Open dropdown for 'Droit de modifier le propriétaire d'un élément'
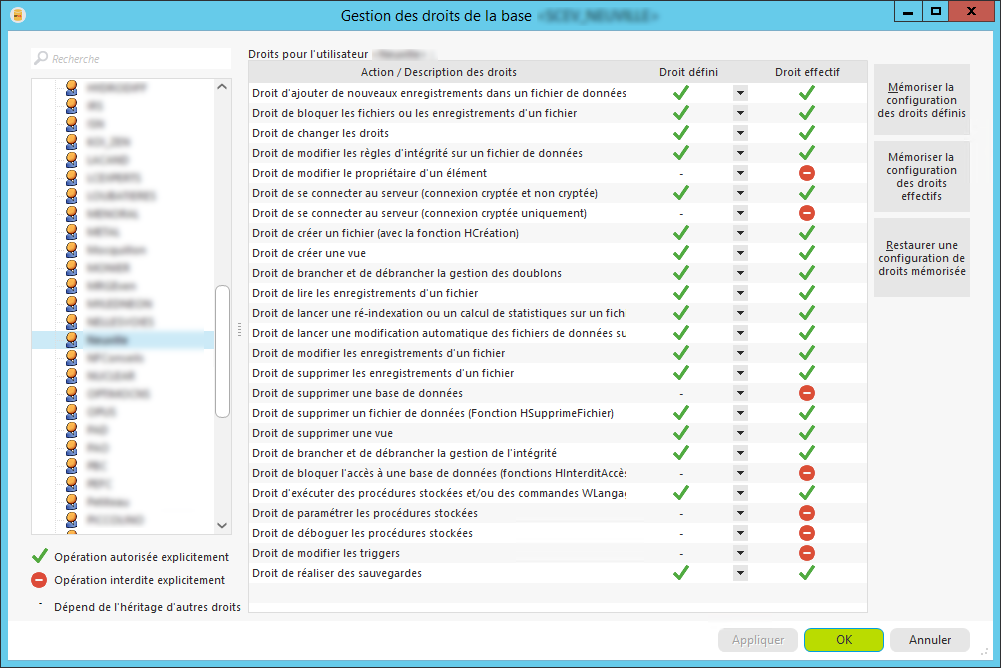This screenshot has width=1001, height=668. [740, 173]
